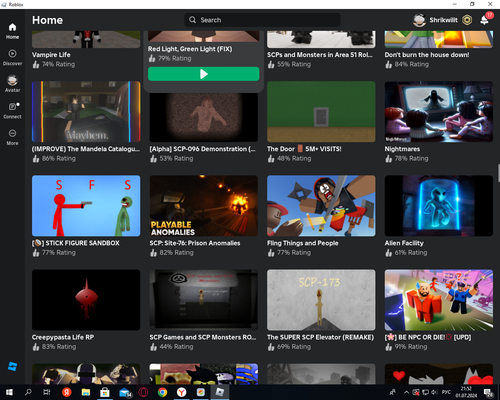Open Windows taskbar search
This screenshot has width=500, height=400.
pyautogui.click(x=28, y=392)
